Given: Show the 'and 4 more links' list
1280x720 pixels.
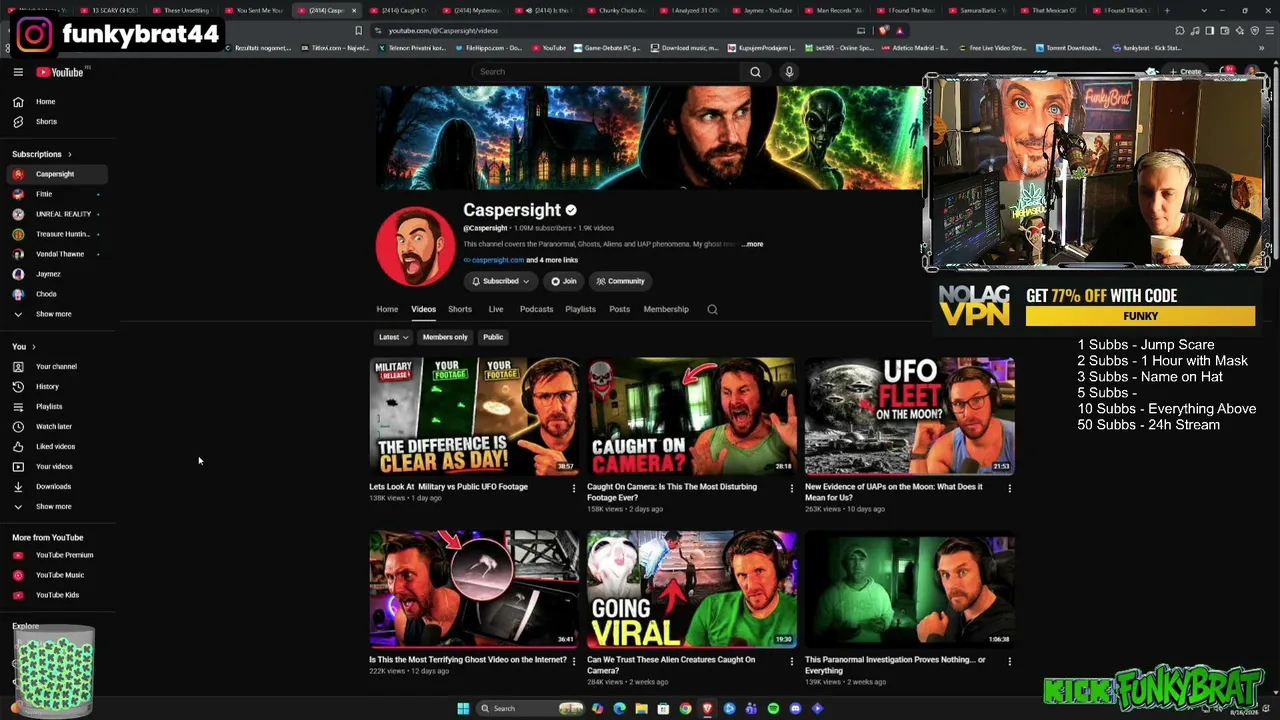Looking at the screenshot, I should (552, 260).
